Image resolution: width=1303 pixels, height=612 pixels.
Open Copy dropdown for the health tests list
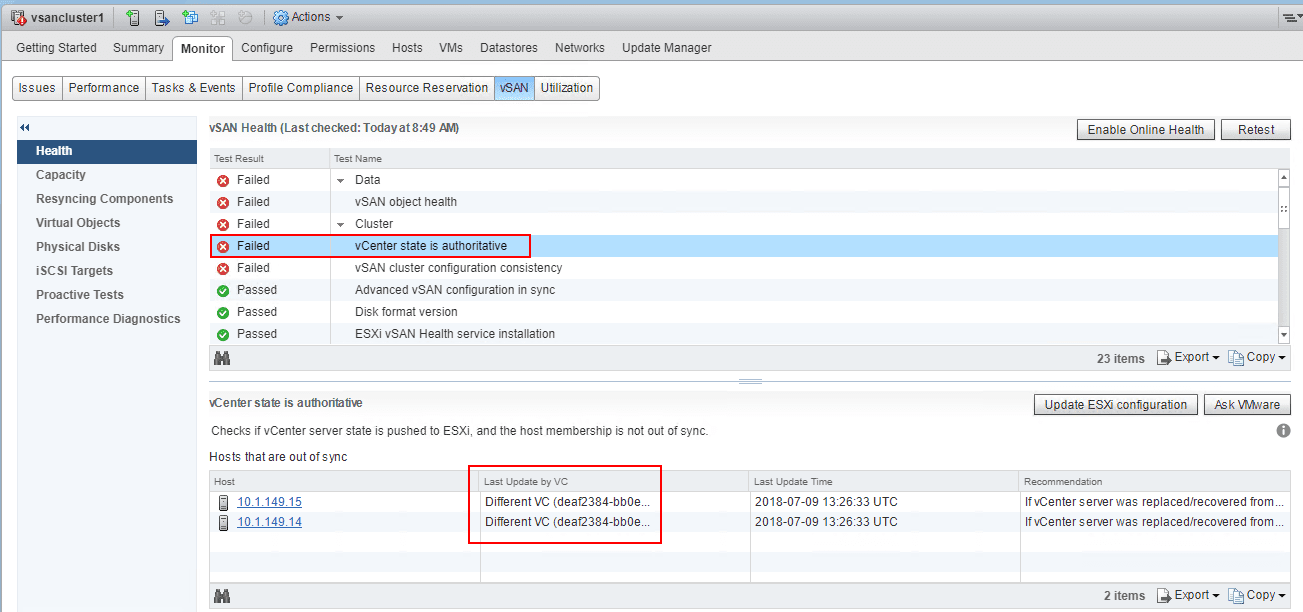click(x=1257, y=357)
